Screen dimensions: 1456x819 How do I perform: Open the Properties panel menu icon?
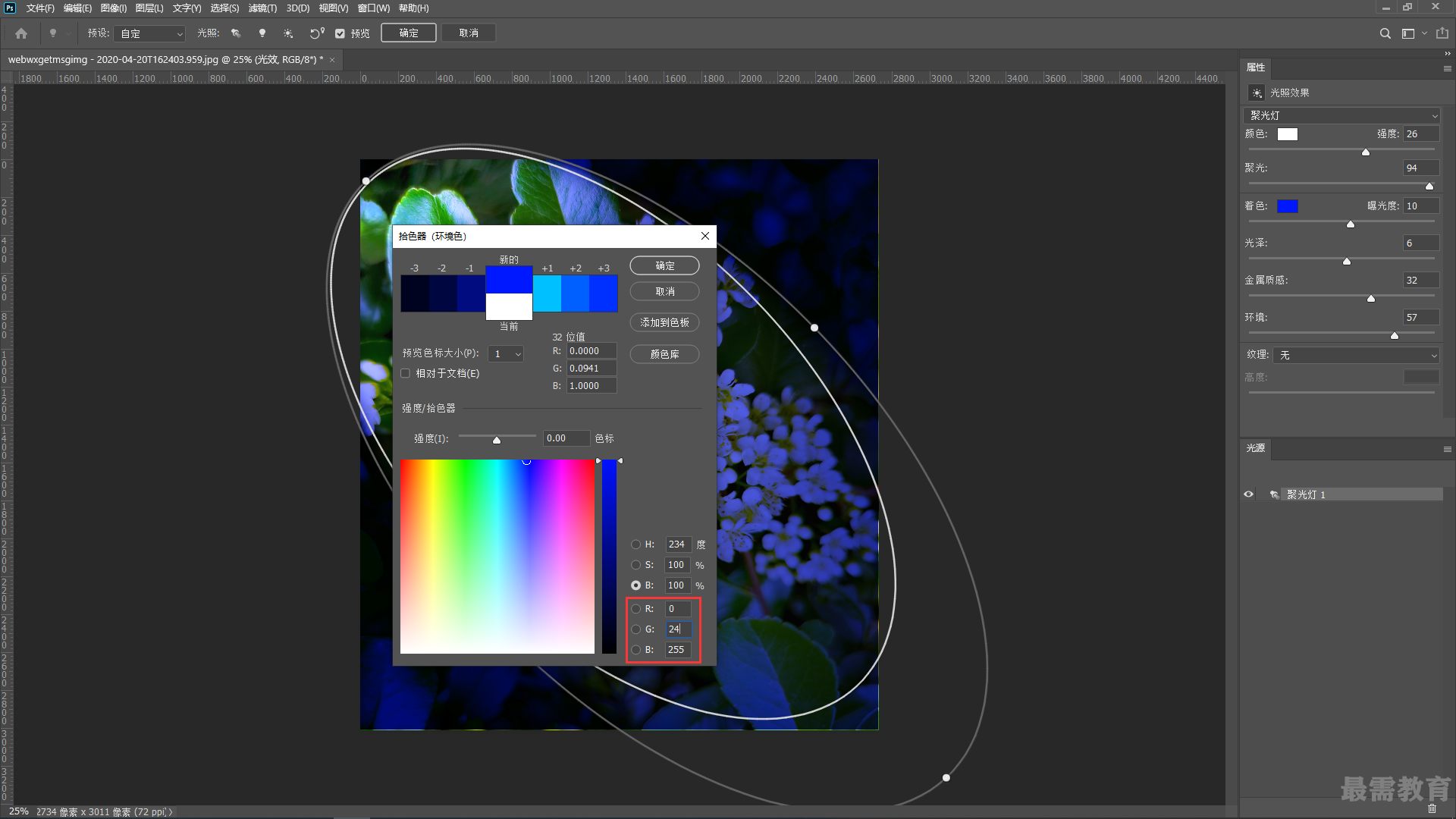click(1447, 68)
